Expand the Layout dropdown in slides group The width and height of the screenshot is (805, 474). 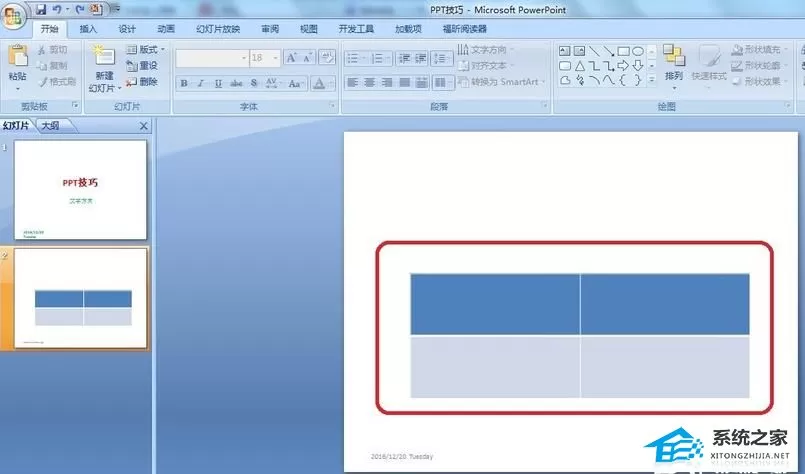146,49
